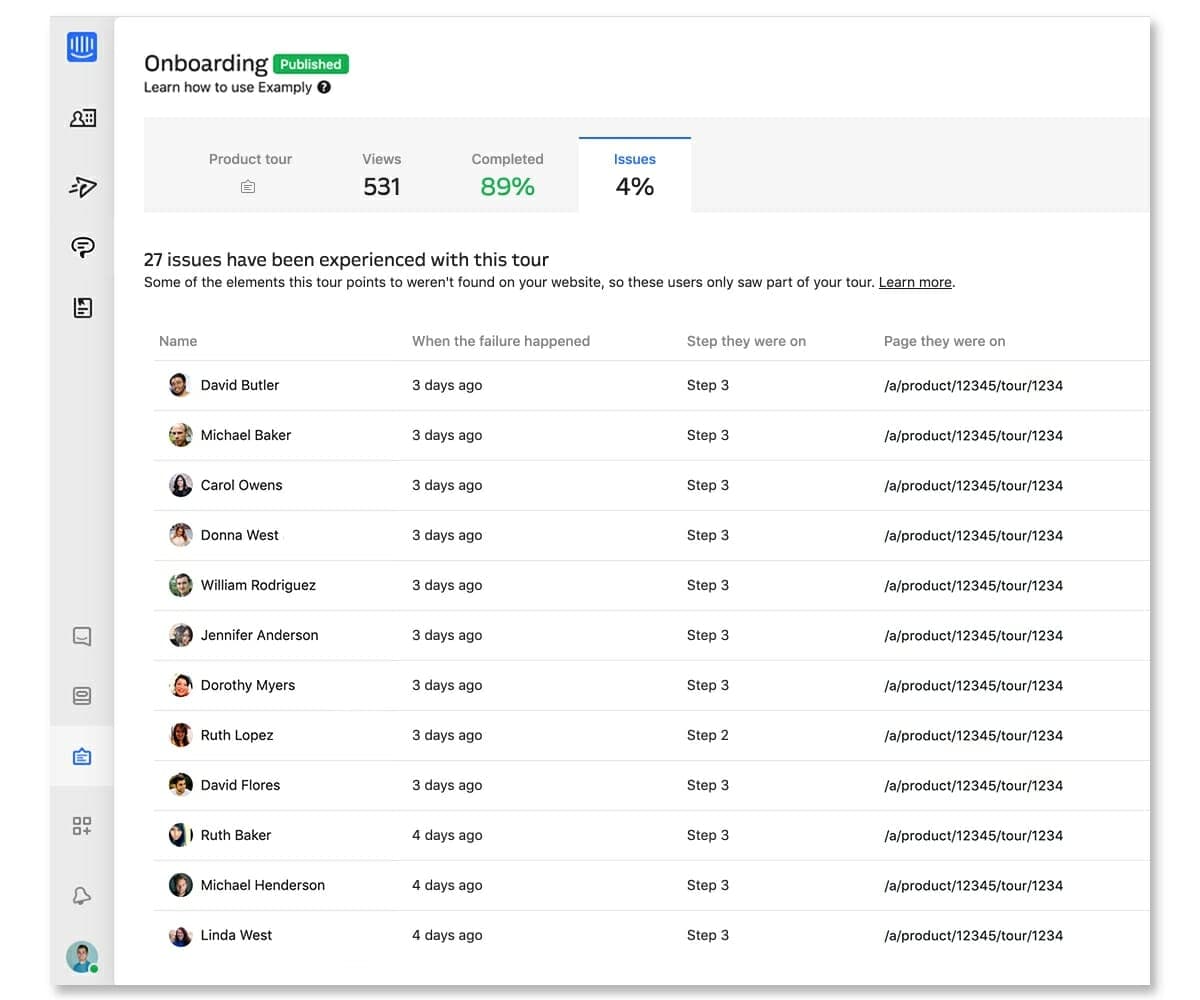Open the notifications bell icon
Viewport: 1200px width, 1000px height.
[x=82, y=896]
